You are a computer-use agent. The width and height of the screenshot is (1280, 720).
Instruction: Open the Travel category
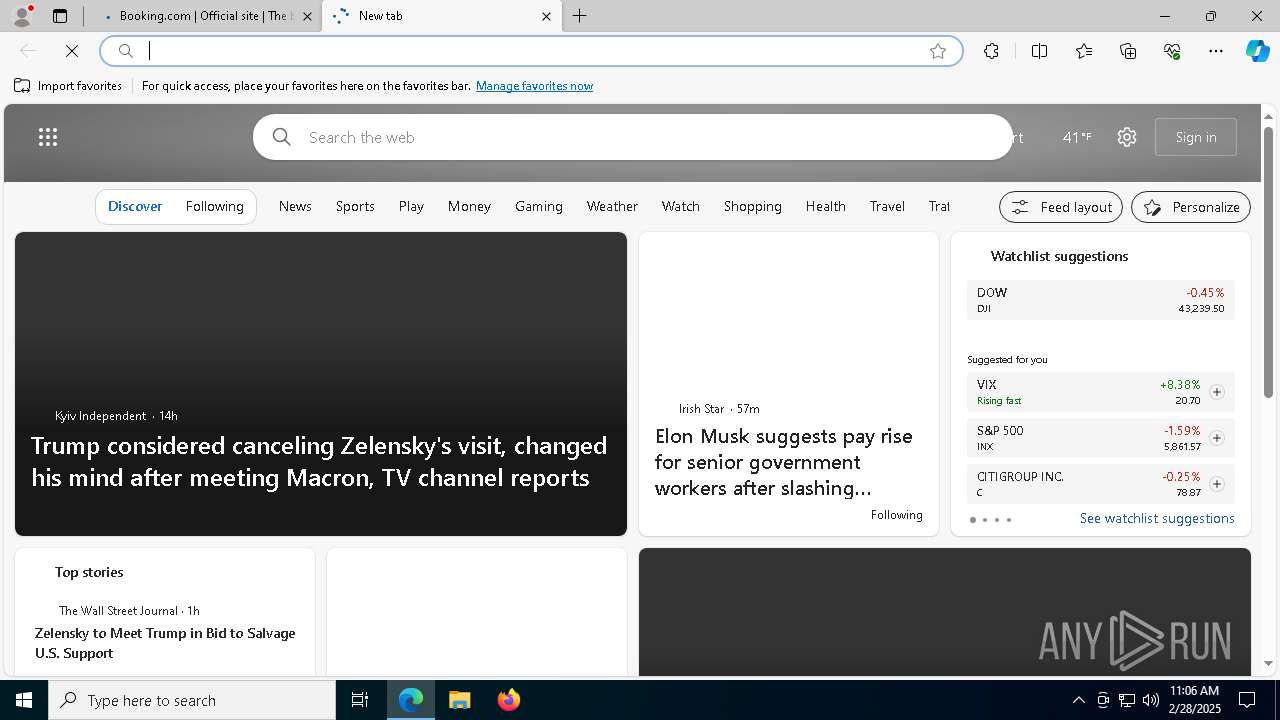click(887, 206)
